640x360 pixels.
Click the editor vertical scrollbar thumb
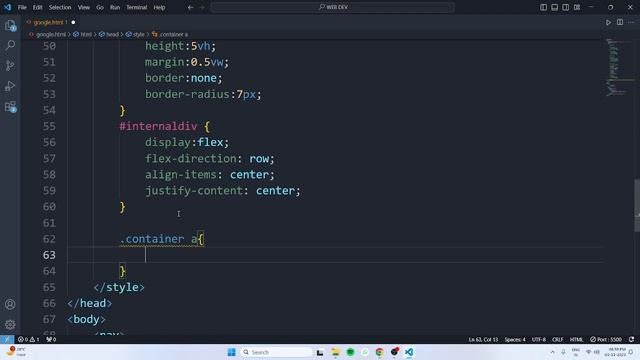point(637,205)
